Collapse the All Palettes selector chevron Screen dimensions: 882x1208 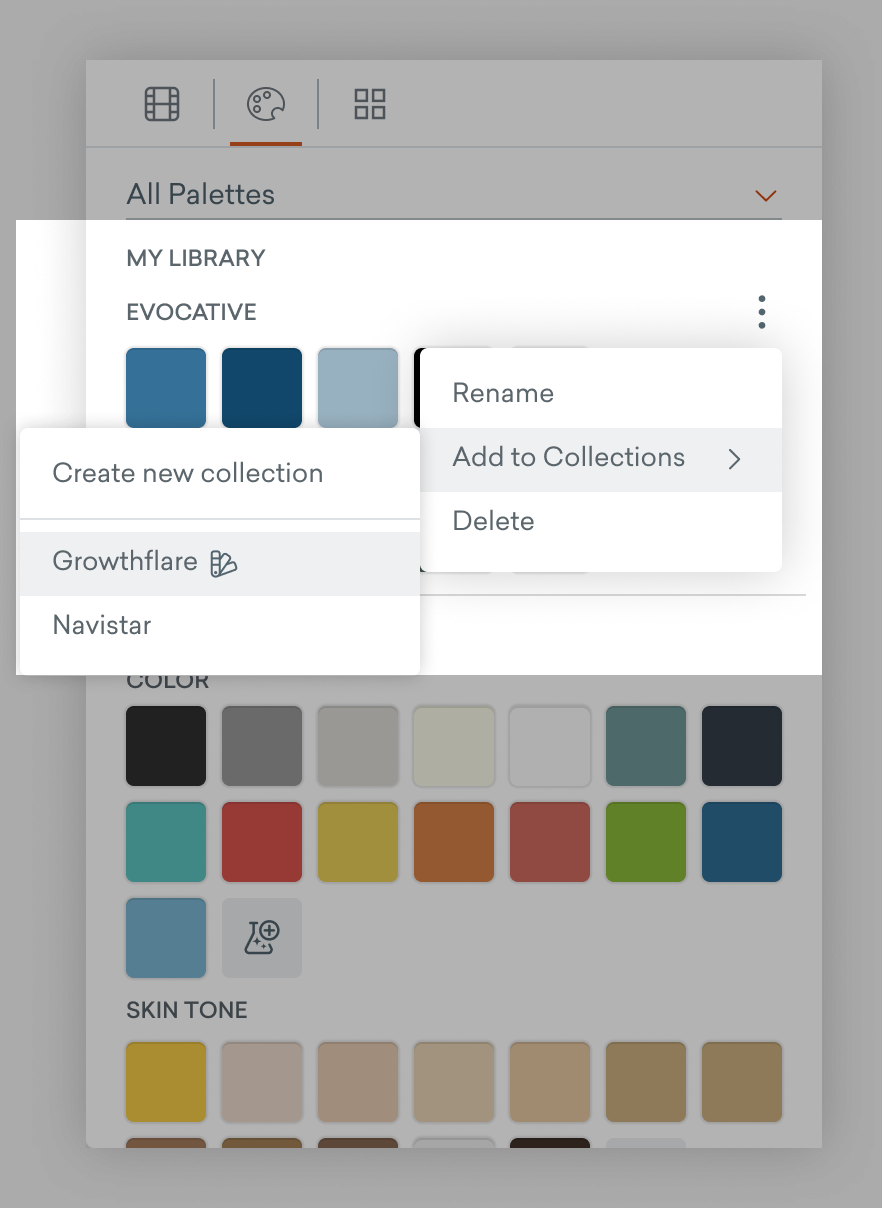pos(766,196)
